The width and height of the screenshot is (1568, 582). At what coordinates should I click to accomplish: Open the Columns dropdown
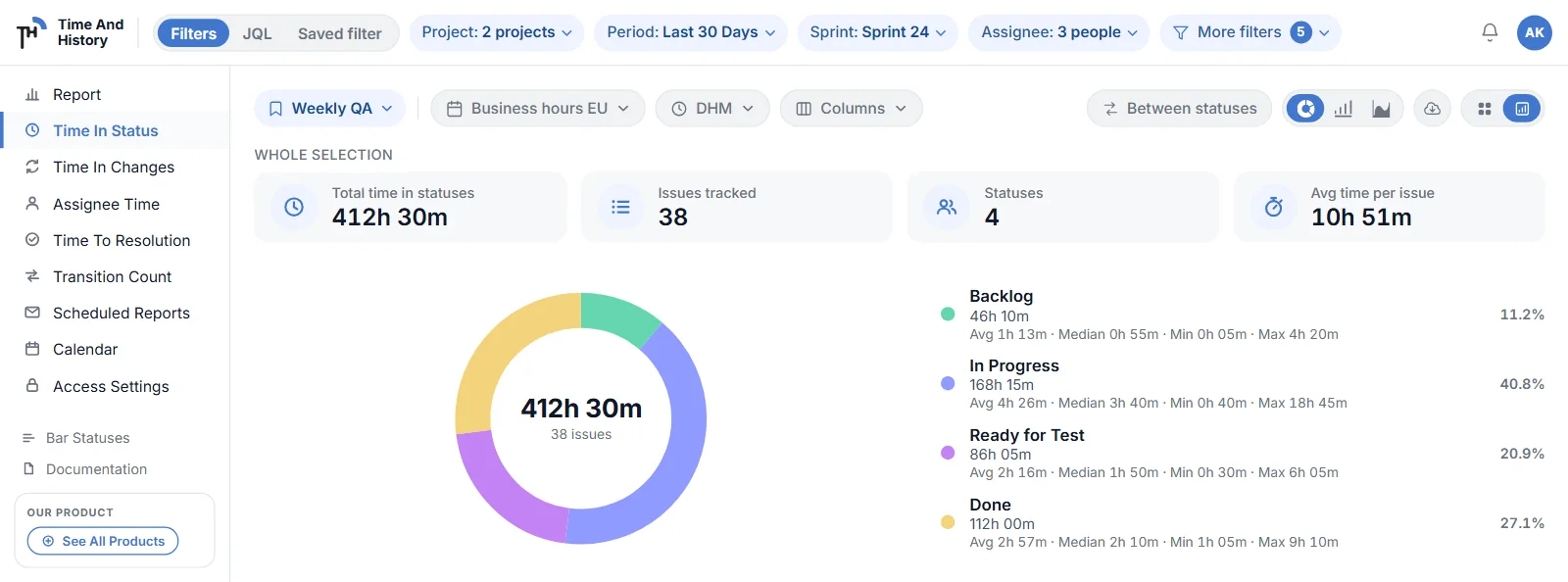click(851, 109)
